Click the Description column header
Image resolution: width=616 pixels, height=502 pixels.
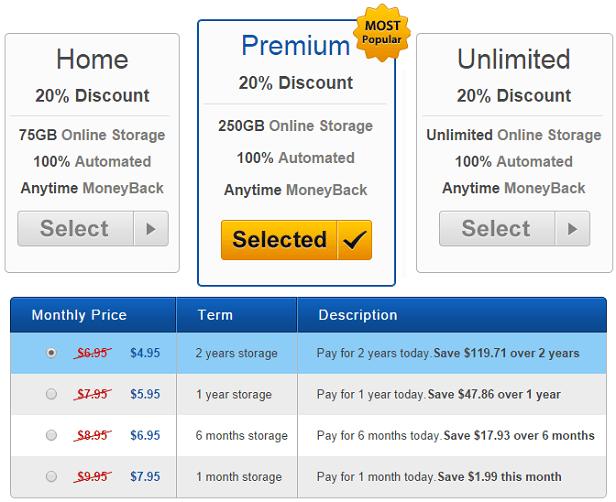tap(358, 315)
